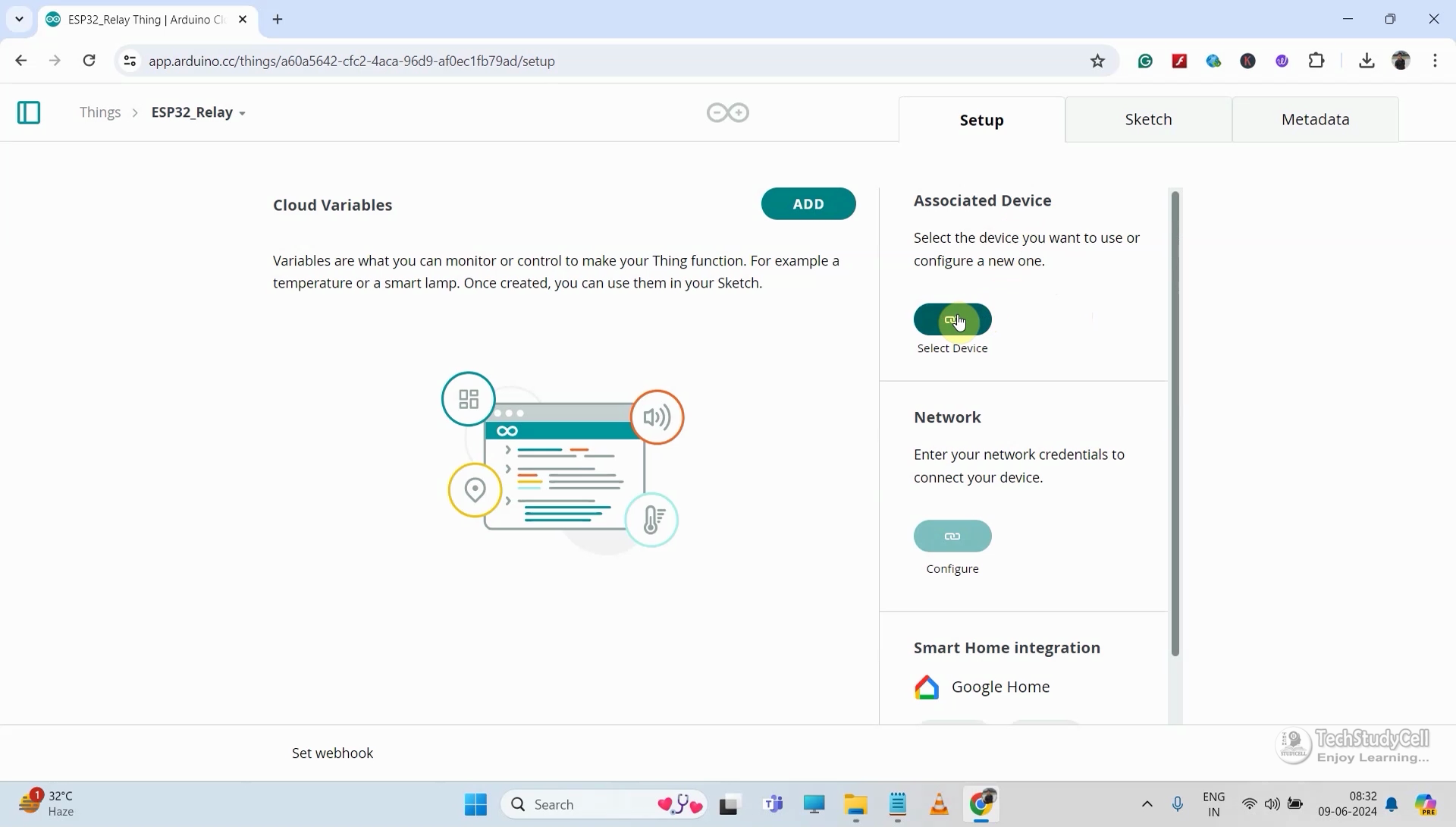This screenshot has width=1456, height=827.
Task: Click the Configure network link icon
Action: (951, 535)
